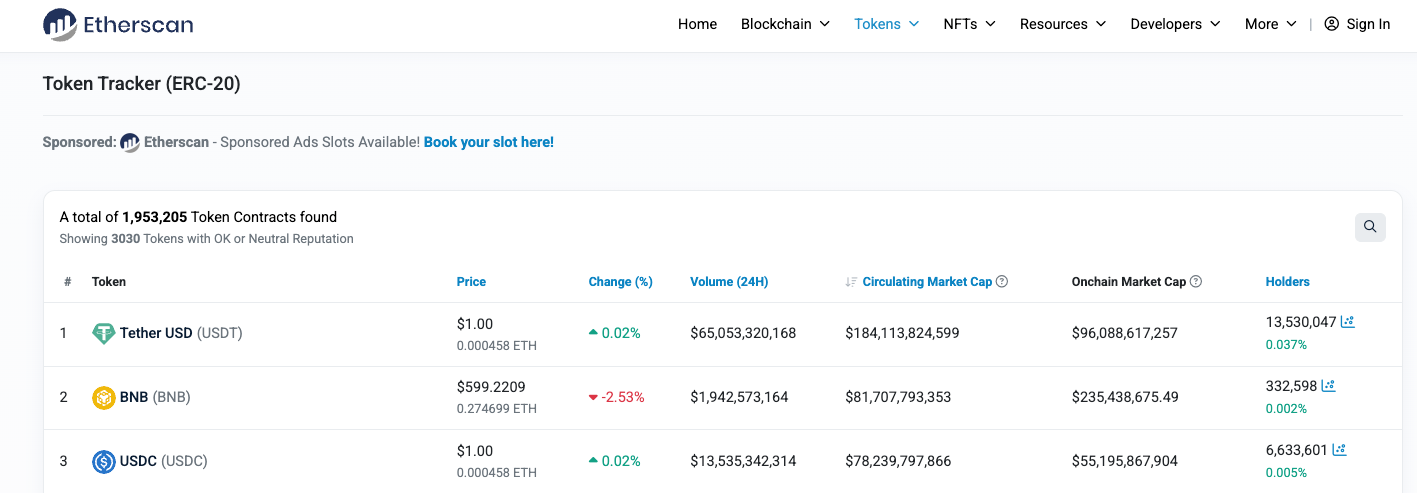Click the Token Tracker (ERC-20) heading

coord(141,84)
